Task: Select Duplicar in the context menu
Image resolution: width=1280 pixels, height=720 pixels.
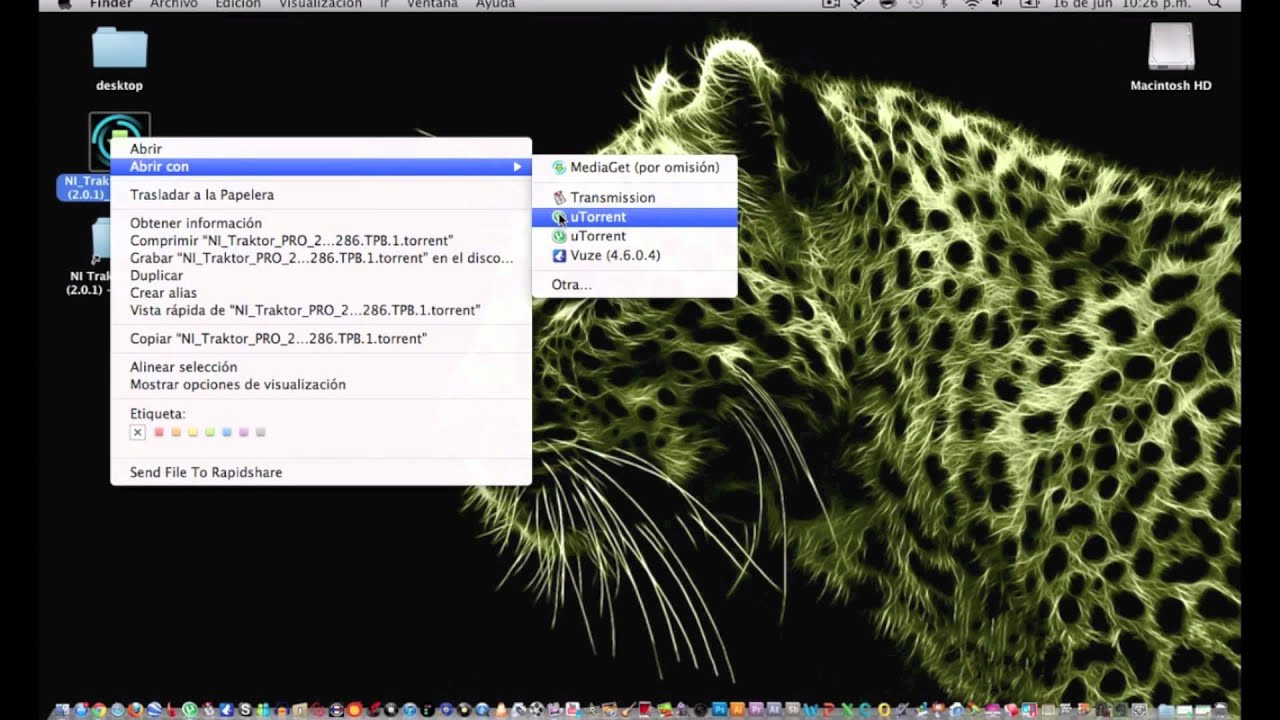Action: coord(320,275)
